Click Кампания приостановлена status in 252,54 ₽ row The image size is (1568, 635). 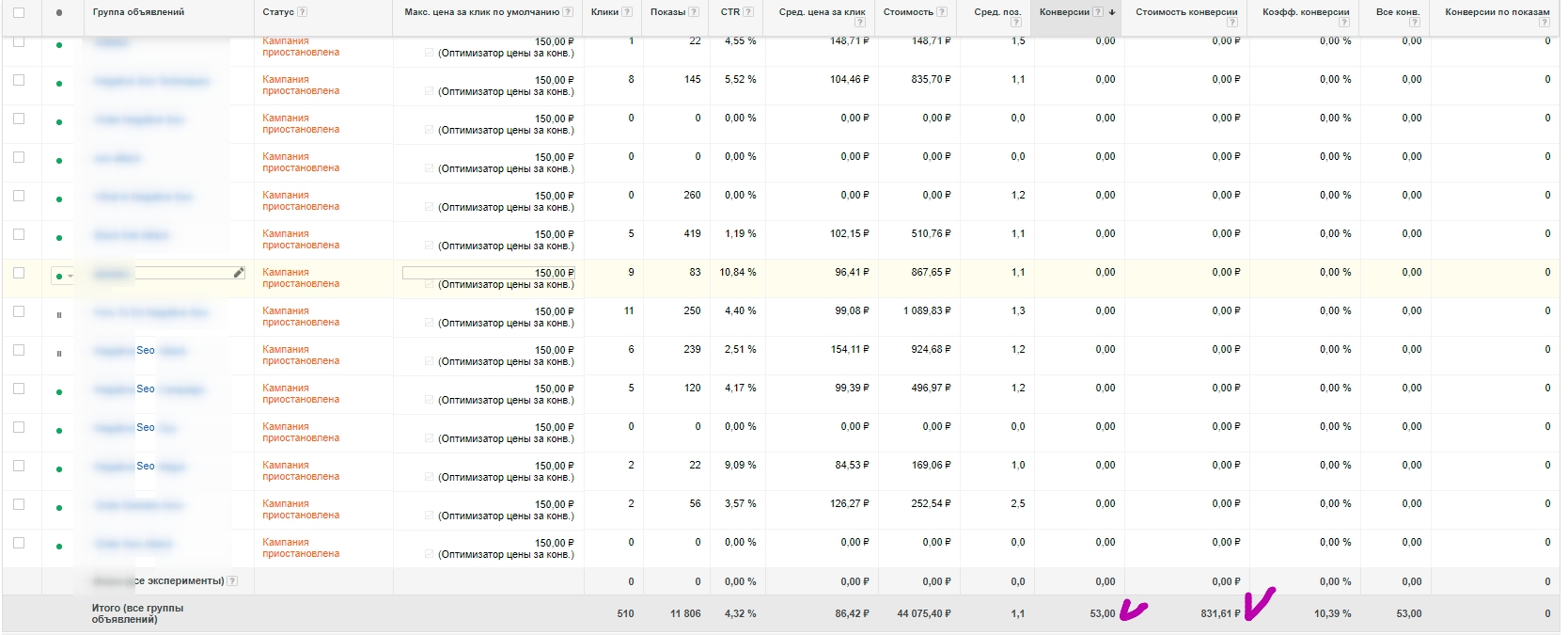click(x=301, y=510)
